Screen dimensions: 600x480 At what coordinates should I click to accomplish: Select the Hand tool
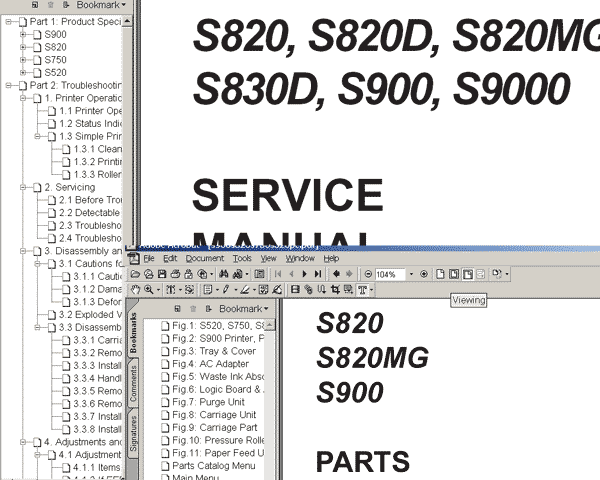(x=135, y=290)
